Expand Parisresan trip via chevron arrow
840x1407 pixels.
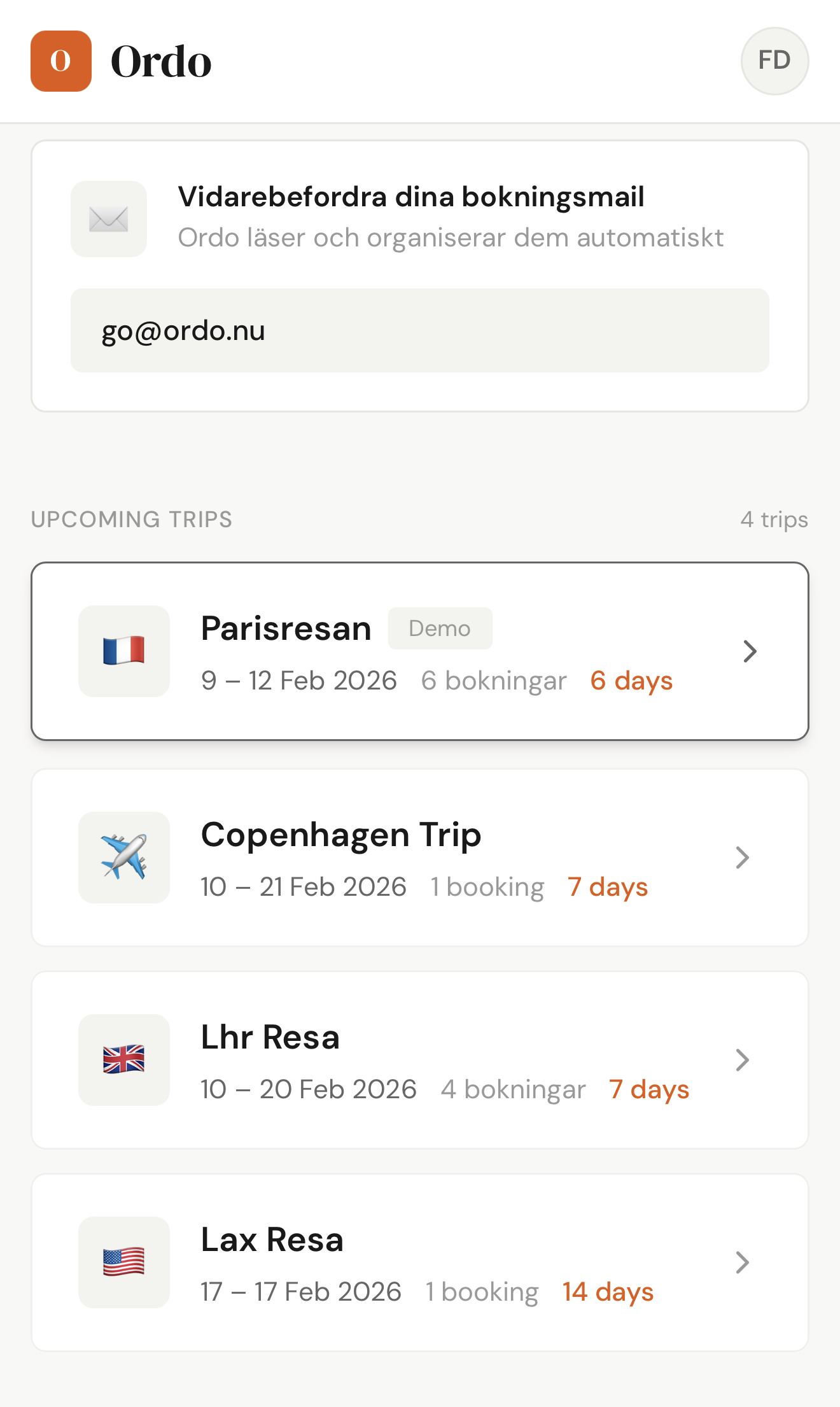pos(750,651)
